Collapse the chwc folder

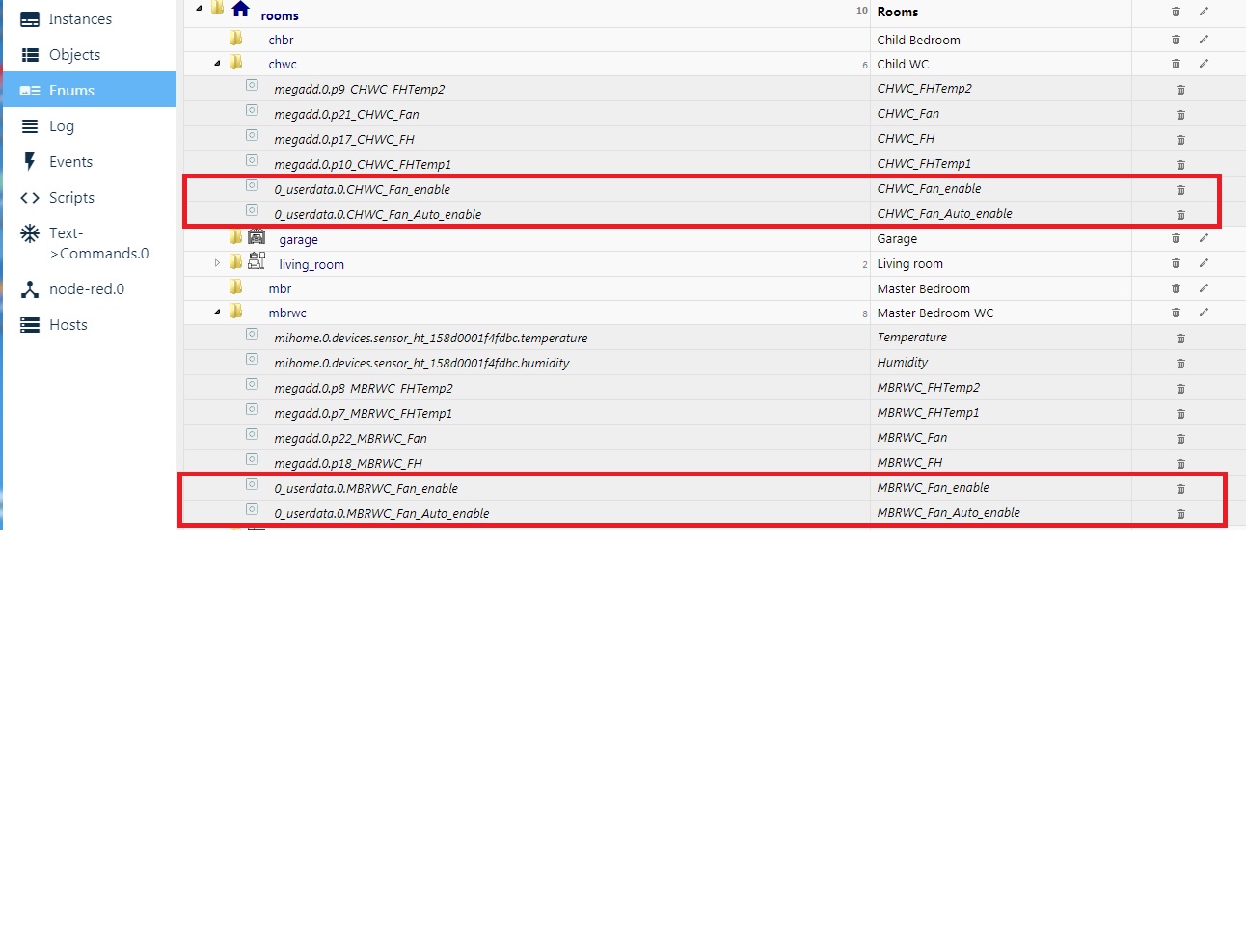216,62
